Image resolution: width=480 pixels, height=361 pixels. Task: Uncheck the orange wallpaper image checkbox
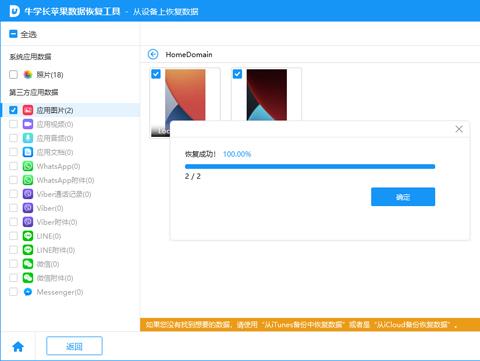pos(156,74)
